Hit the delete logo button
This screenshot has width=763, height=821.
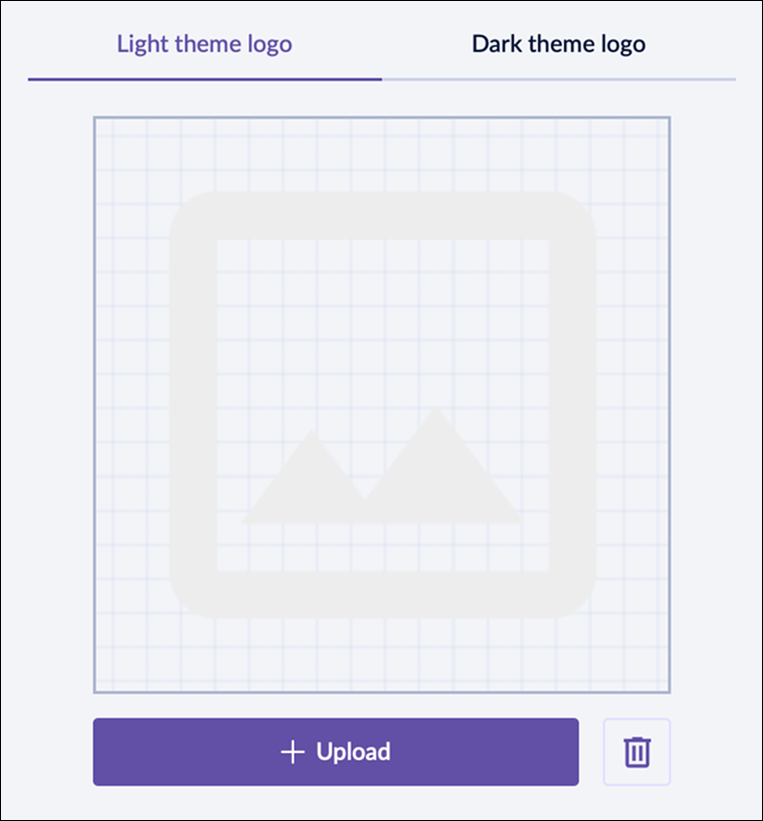(x=637, y=752)
